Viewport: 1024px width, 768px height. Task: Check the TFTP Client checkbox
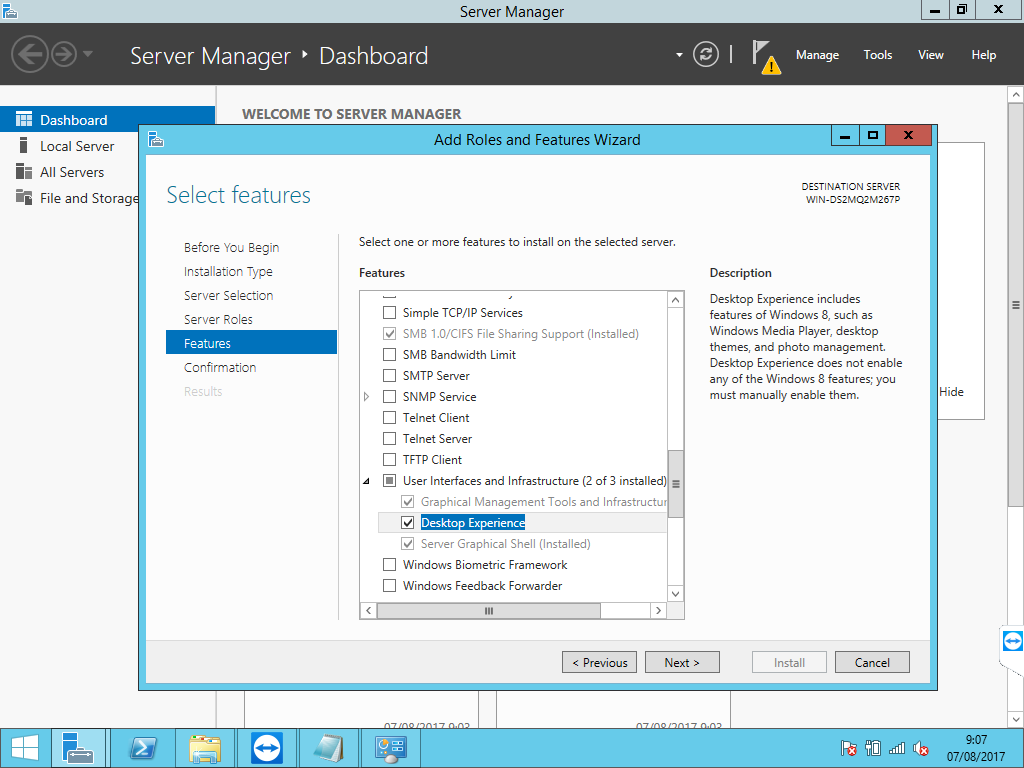tap(389, 459)
